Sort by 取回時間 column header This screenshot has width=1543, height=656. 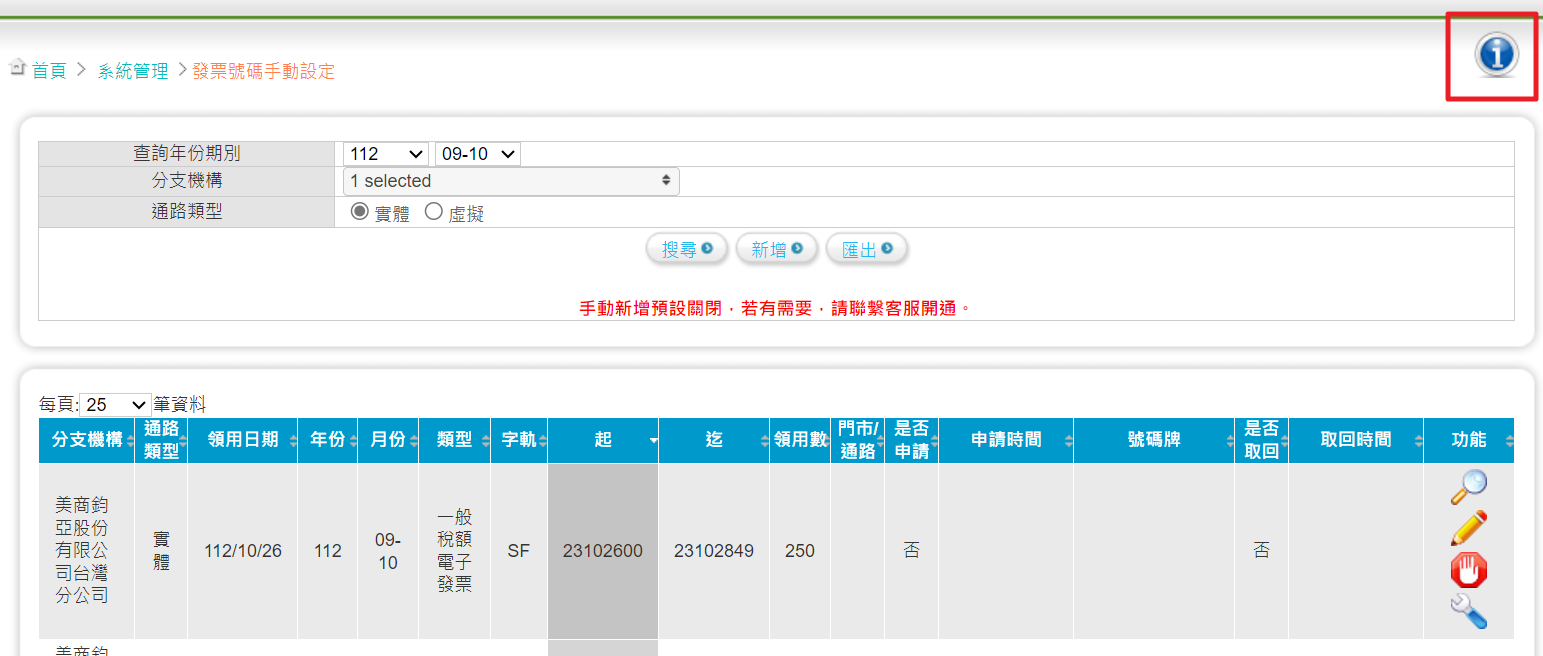pos(1356,440)
